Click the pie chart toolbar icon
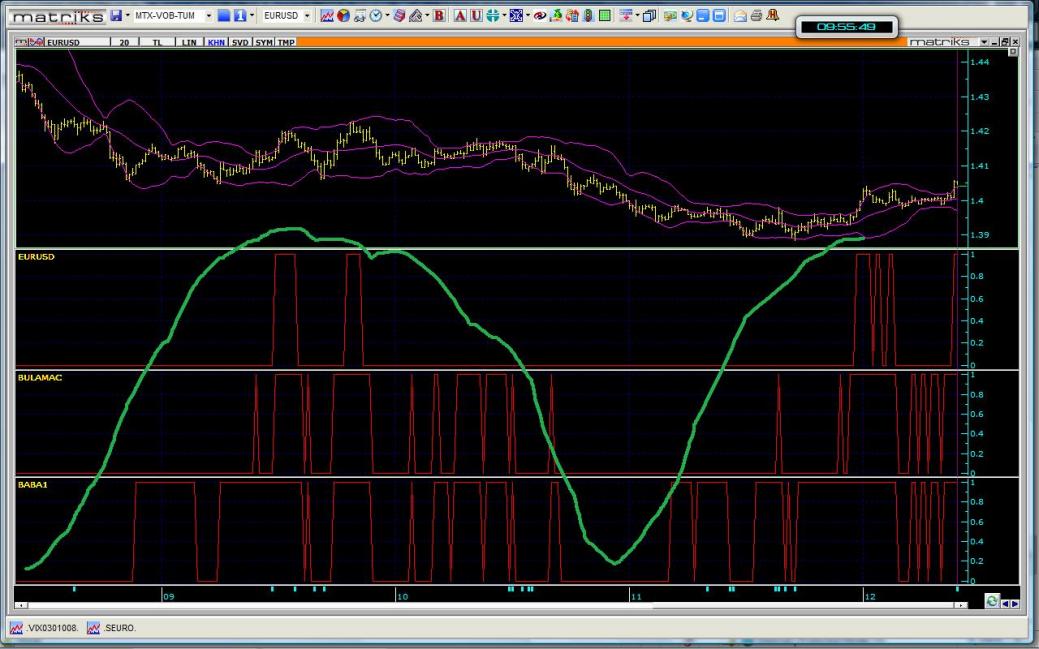Image resolution: width=1039 pixels, height=649 pixels. (343, 16)
